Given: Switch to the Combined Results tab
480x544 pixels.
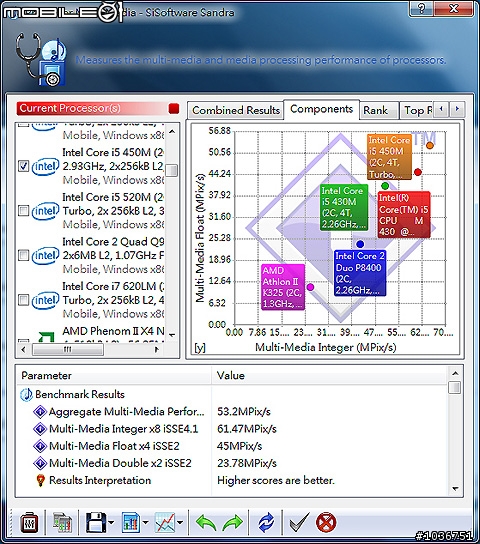Looking at the screenshot, I should click(236, 110).
